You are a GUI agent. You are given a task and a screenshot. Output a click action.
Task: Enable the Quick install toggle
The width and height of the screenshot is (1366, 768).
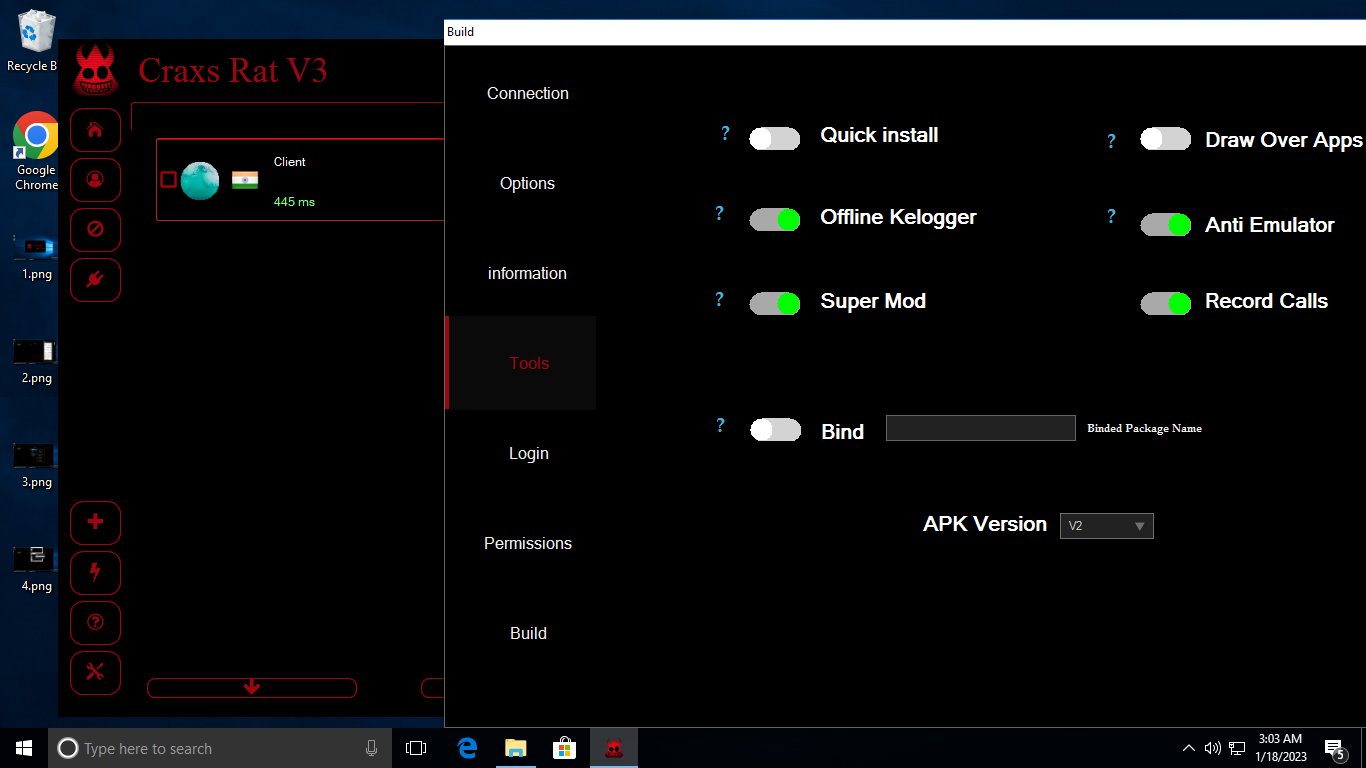pos(775,139)
